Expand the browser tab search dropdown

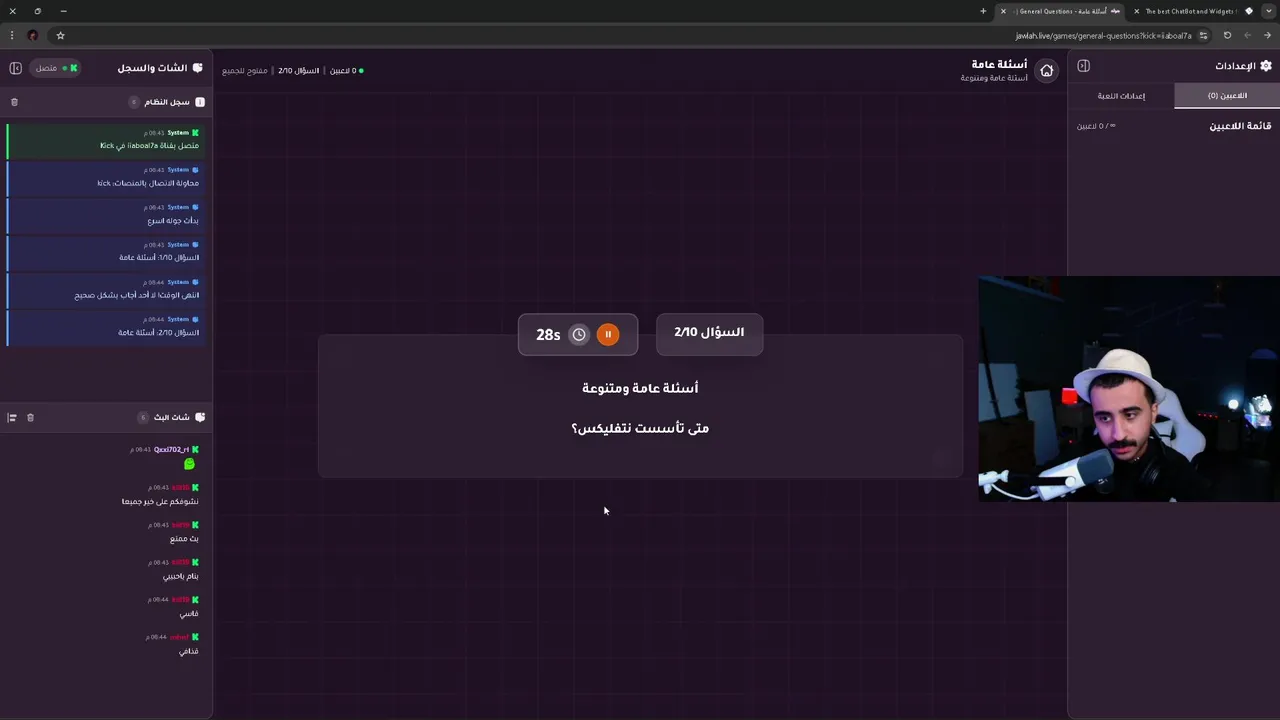(1267, 11)
